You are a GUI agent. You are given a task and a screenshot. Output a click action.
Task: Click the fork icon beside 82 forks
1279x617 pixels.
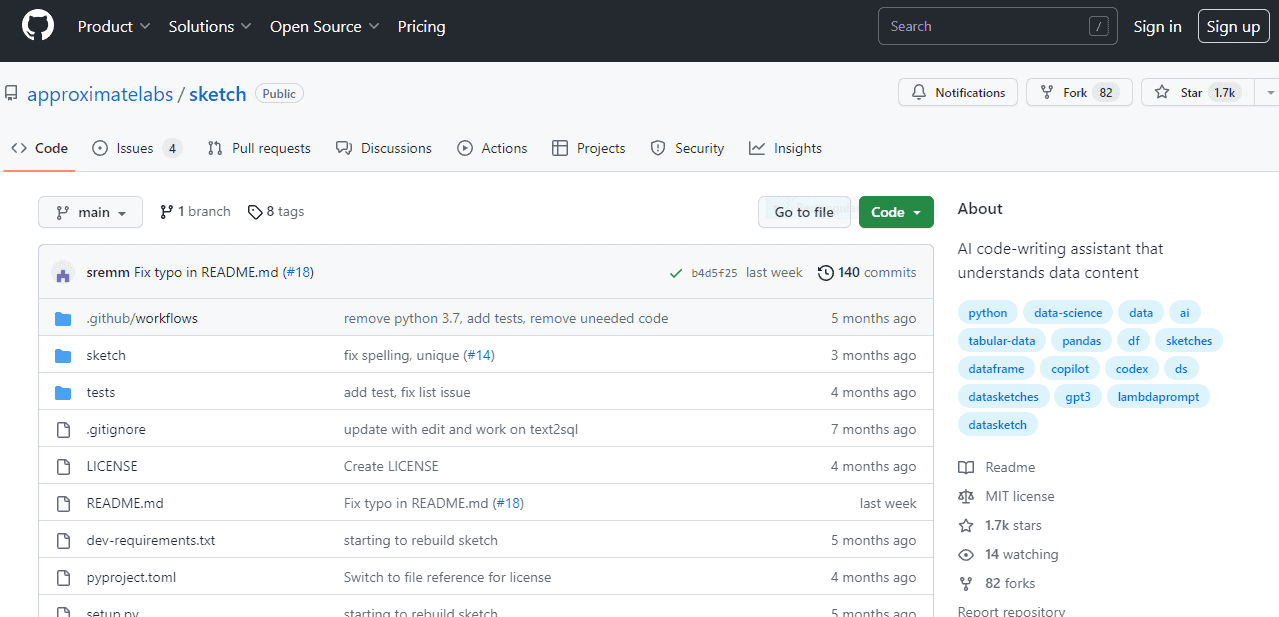click(x=966, y=584)
